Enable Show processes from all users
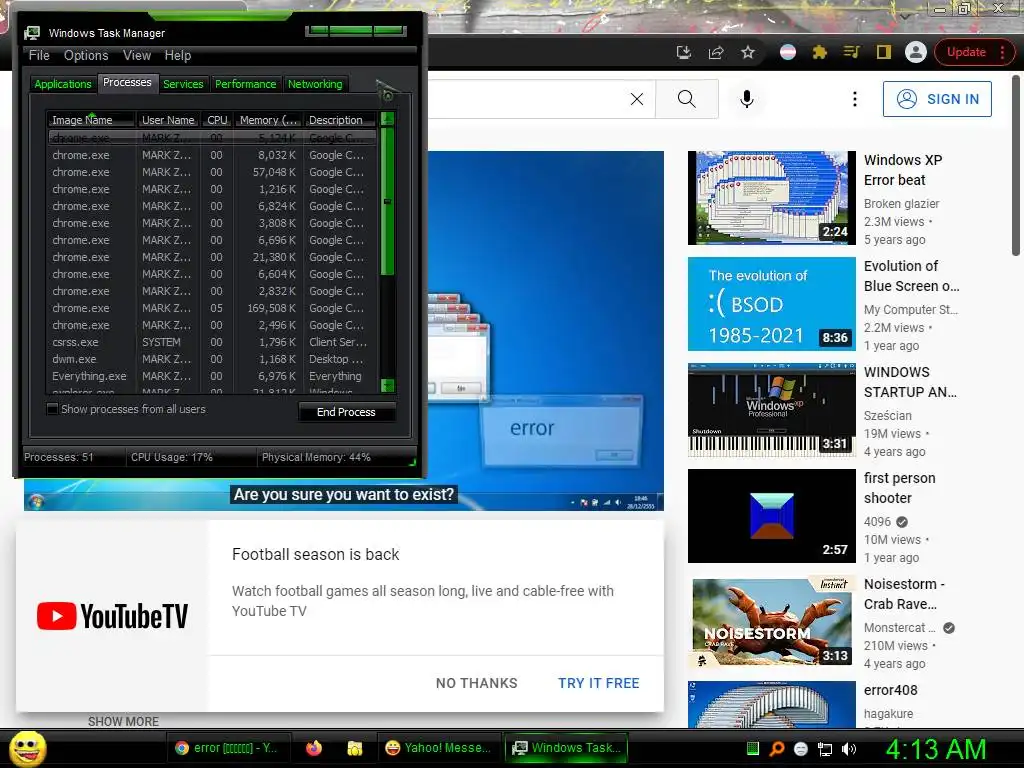 pos(52,409)
